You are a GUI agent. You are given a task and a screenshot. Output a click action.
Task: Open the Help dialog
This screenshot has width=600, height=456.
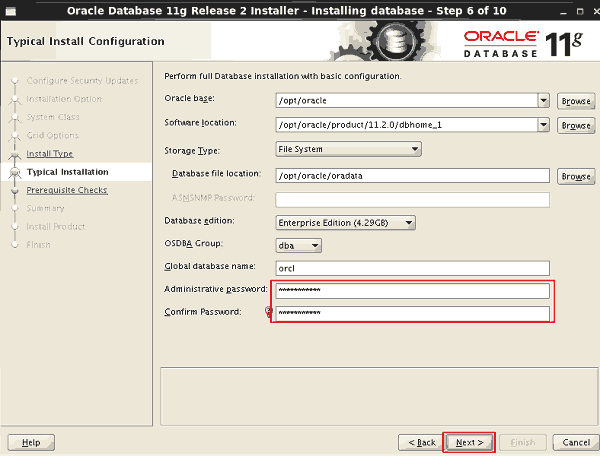coord(31,443)
